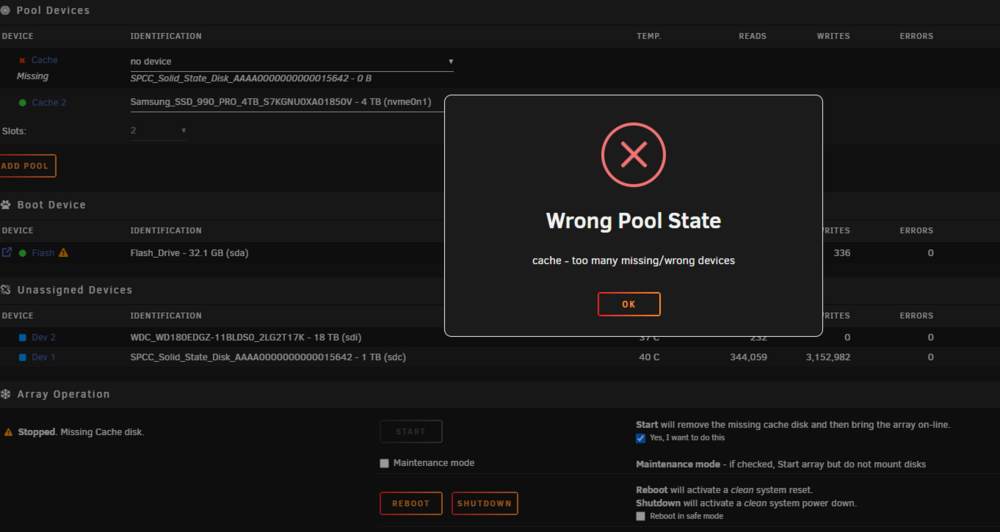
Task: Open the Slots count dropdown
Action: [158, 131]
